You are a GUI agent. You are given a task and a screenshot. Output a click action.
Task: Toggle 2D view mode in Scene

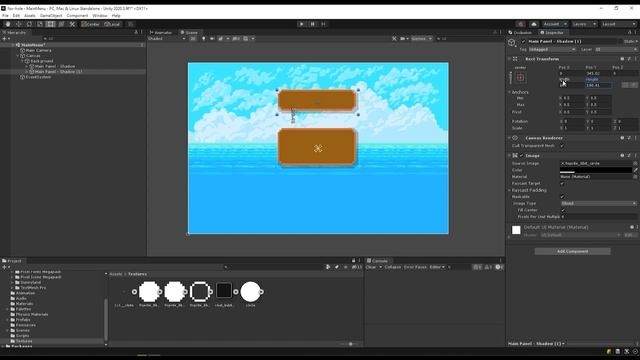point(193,38)
